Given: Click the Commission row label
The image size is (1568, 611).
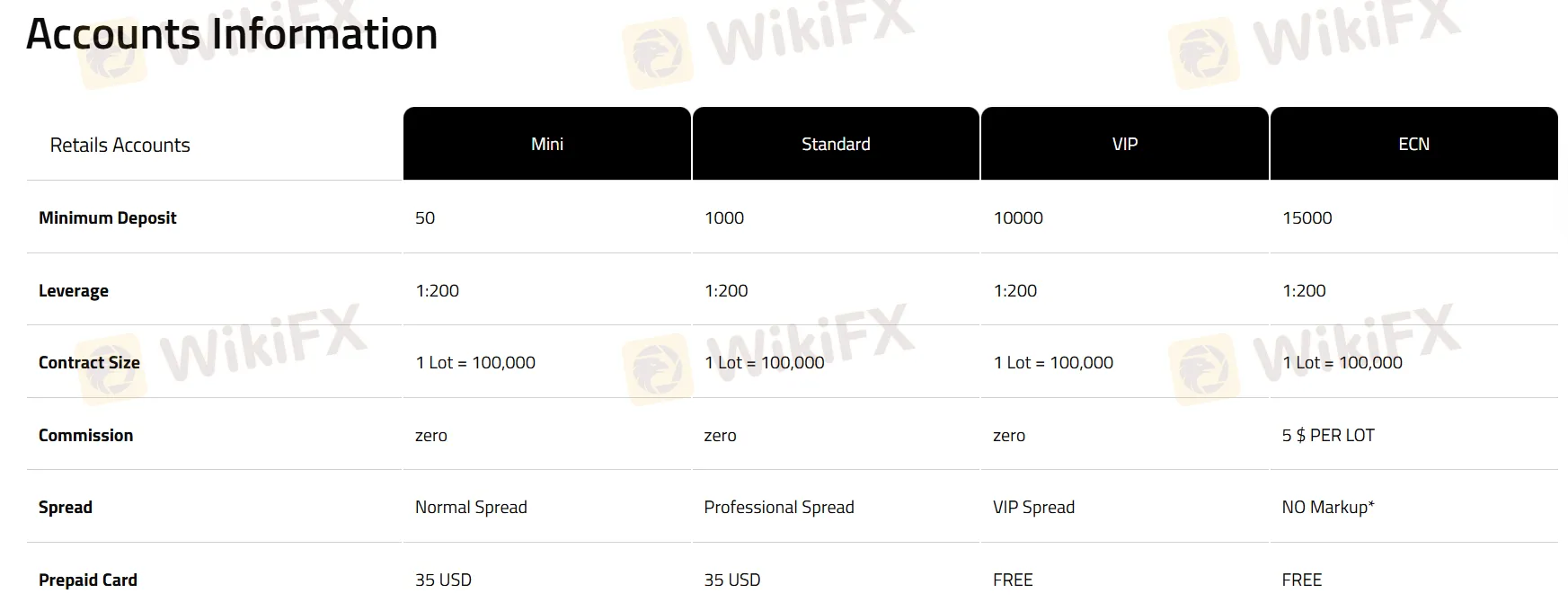Looking at the screenshot, I should click(x=85, y=435).
